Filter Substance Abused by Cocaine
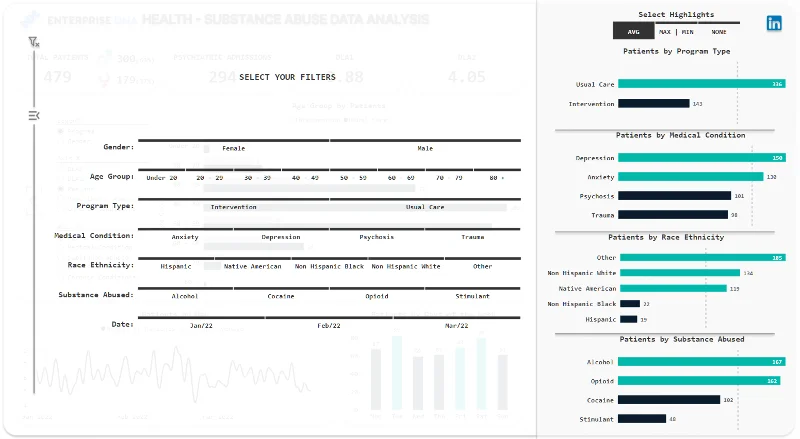 tap(281, 296)
